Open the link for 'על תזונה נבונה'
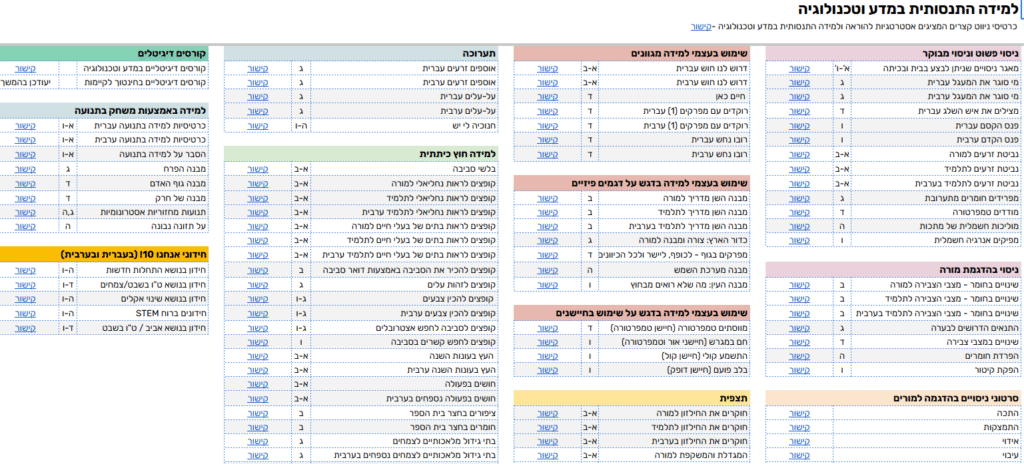1024x464 pixels. [25, 226]
